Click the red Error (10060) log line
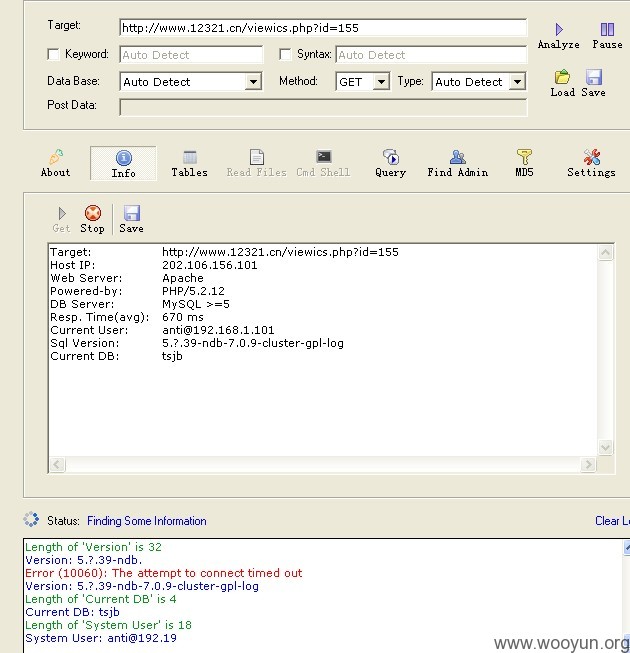Screen dimensions: 630x653 [x=164, y=573]
